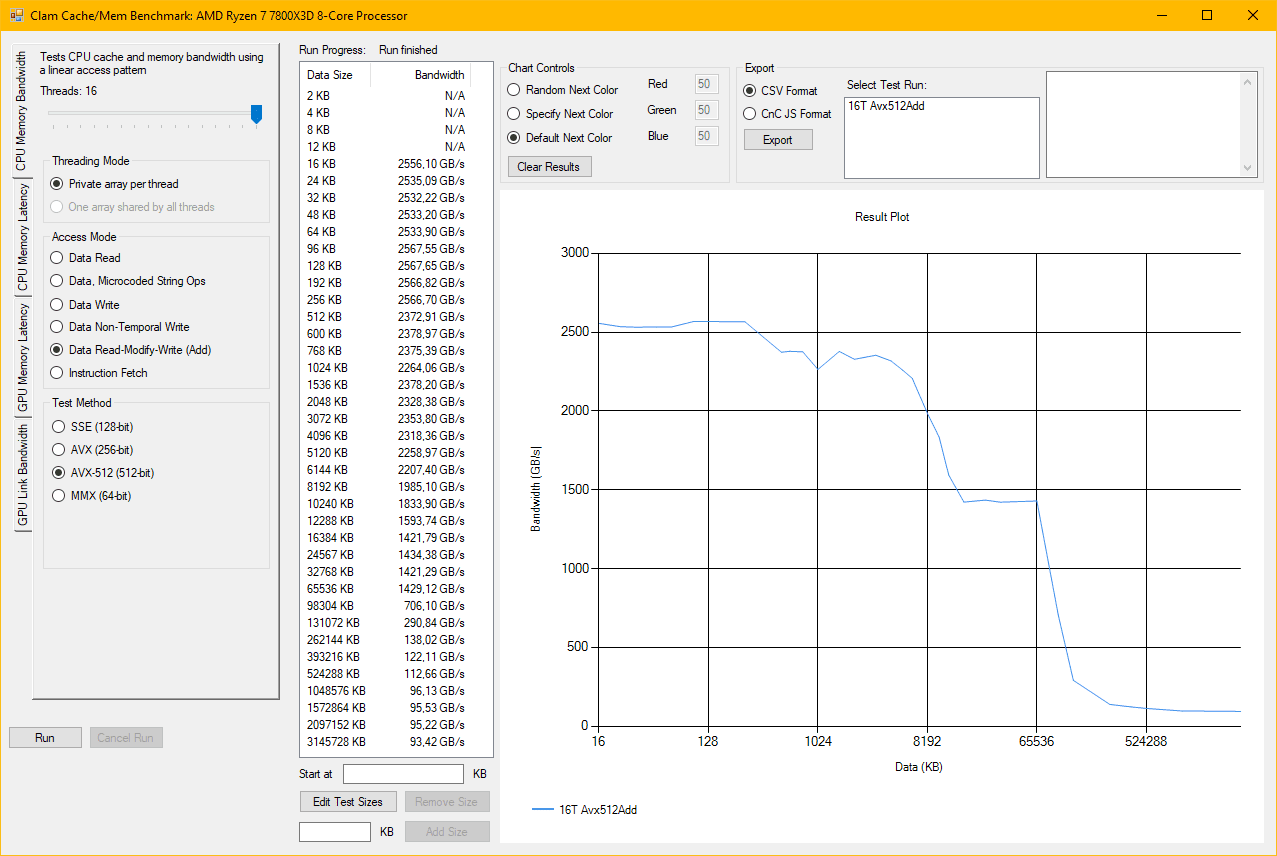Choose AVX (256-bit) test method
The image size is (1277, 856).
92,450
